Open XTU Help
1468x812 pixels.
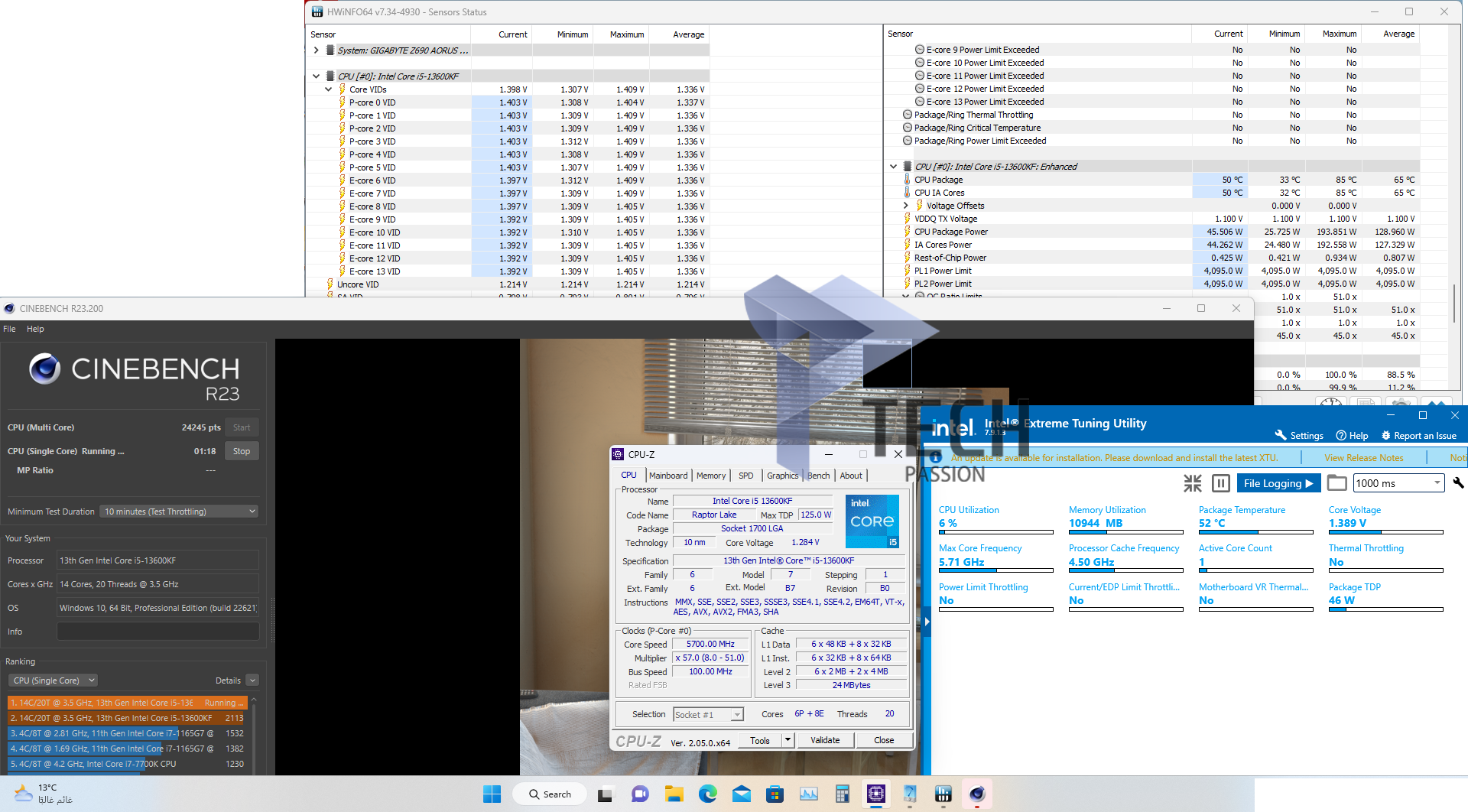pos(1352,436)
